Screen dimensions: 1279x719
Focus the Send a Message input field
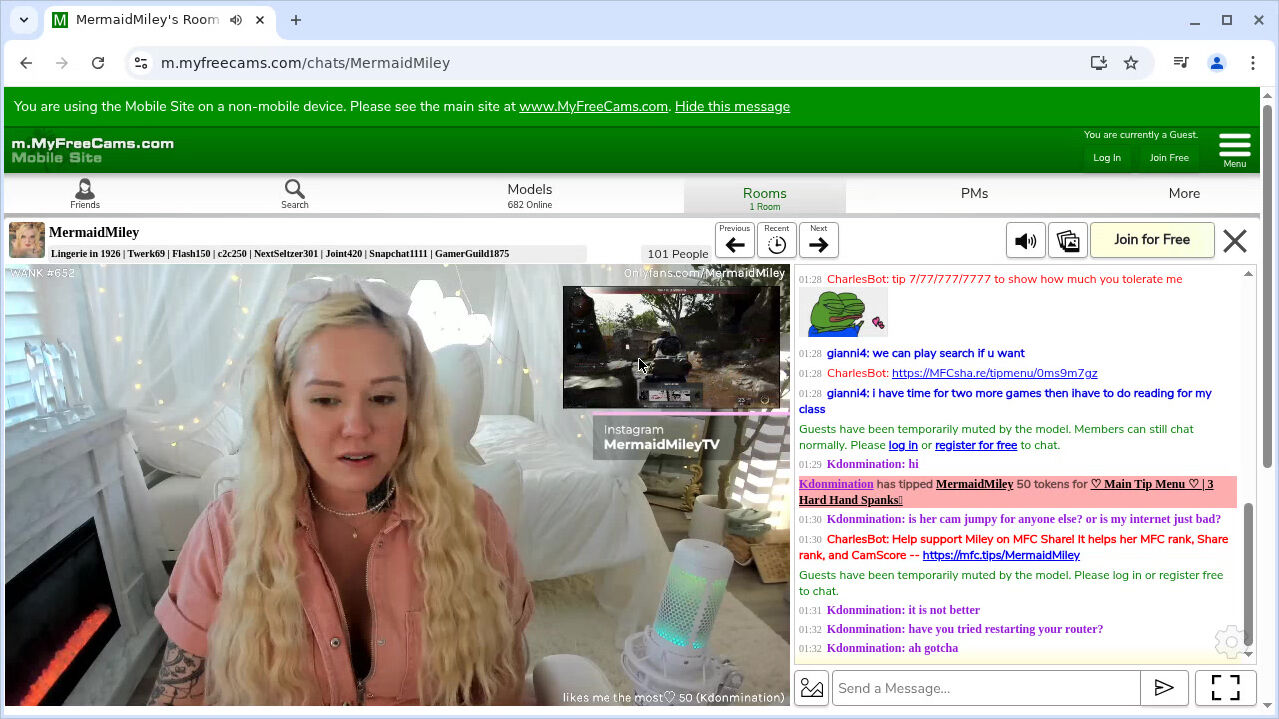(x=986, y=688)
